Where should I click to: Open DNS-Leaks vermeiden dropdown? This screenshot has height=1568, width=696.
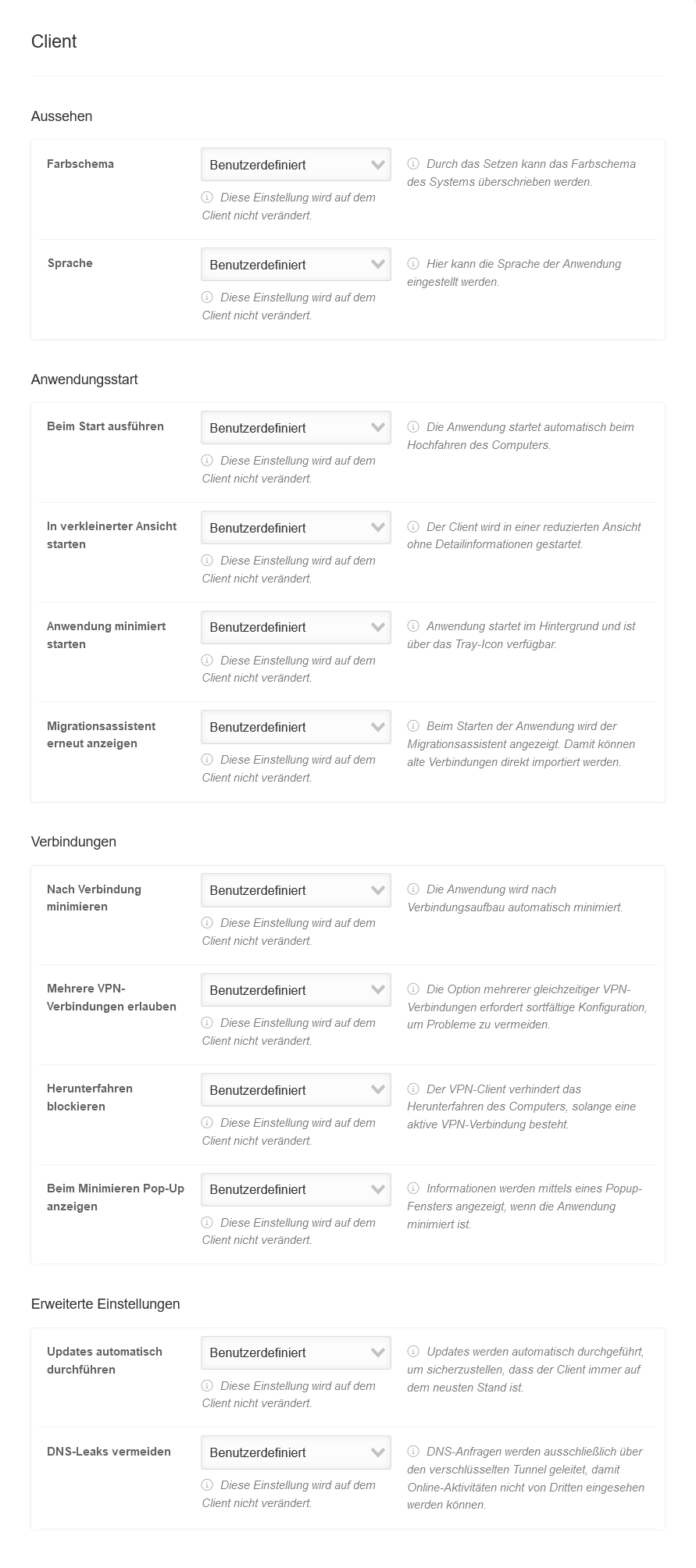pyautogui.click(x=295, y=1452)
